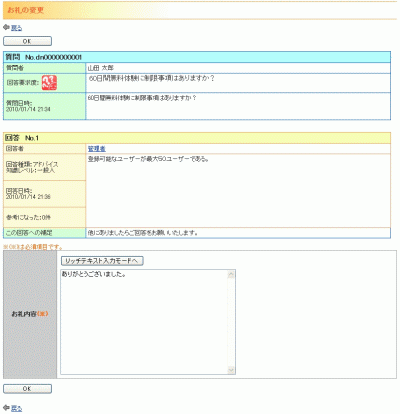The image size is (400, 414).
Task: Click the text area scroll down arrow
Action: pyautogui.click(x=231, y=370)
